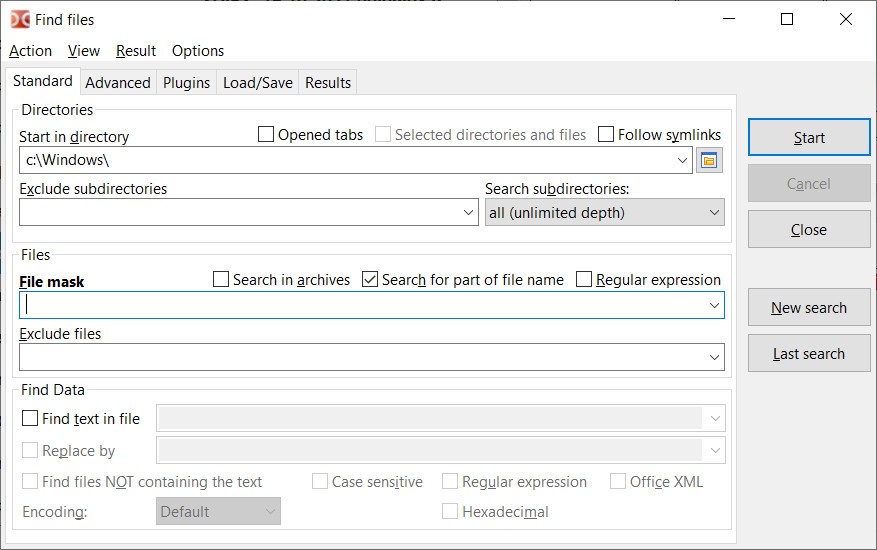Screen dimensions: 877x550
Task: Open the Plugins tab
Action: [x=186, y=83]
